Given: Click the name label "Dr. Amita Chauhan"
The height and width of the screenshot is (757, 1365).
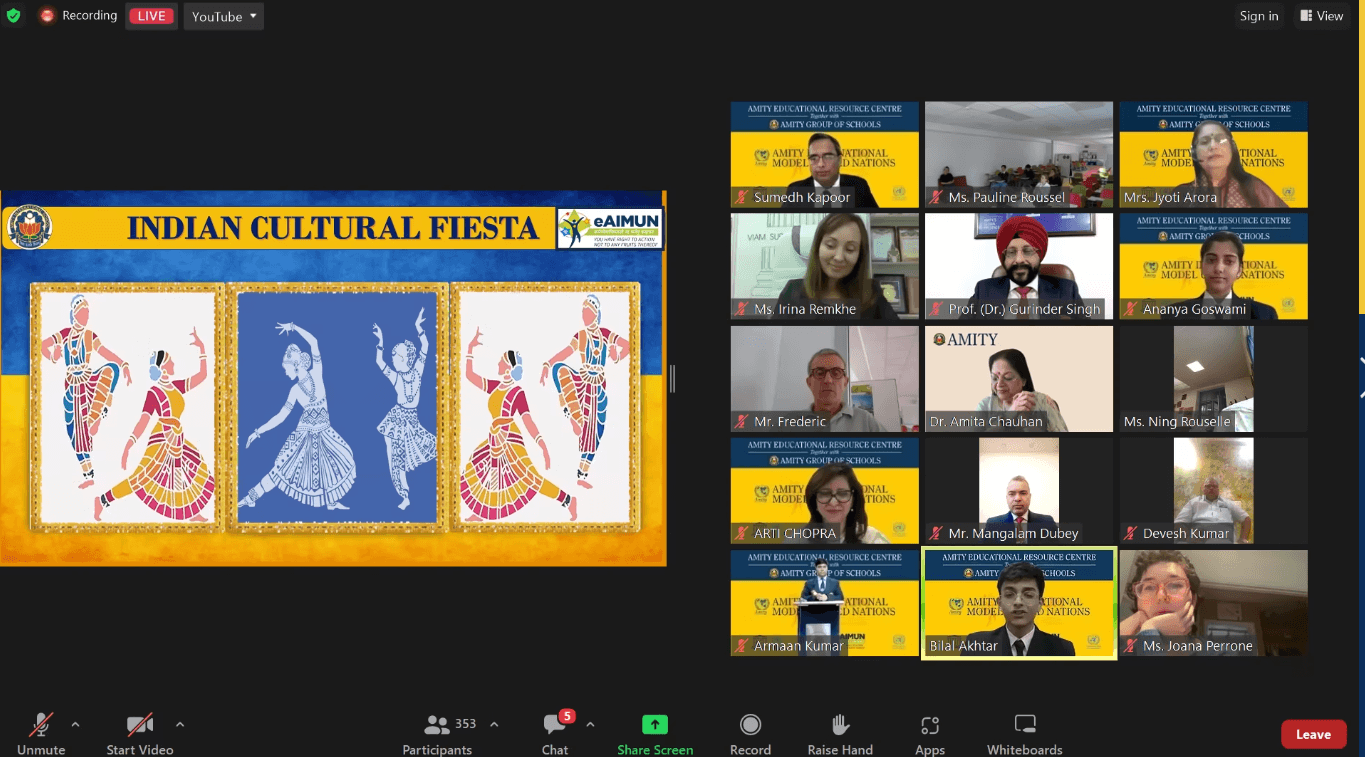Looking at the screenshot, I should click(986, 422).
